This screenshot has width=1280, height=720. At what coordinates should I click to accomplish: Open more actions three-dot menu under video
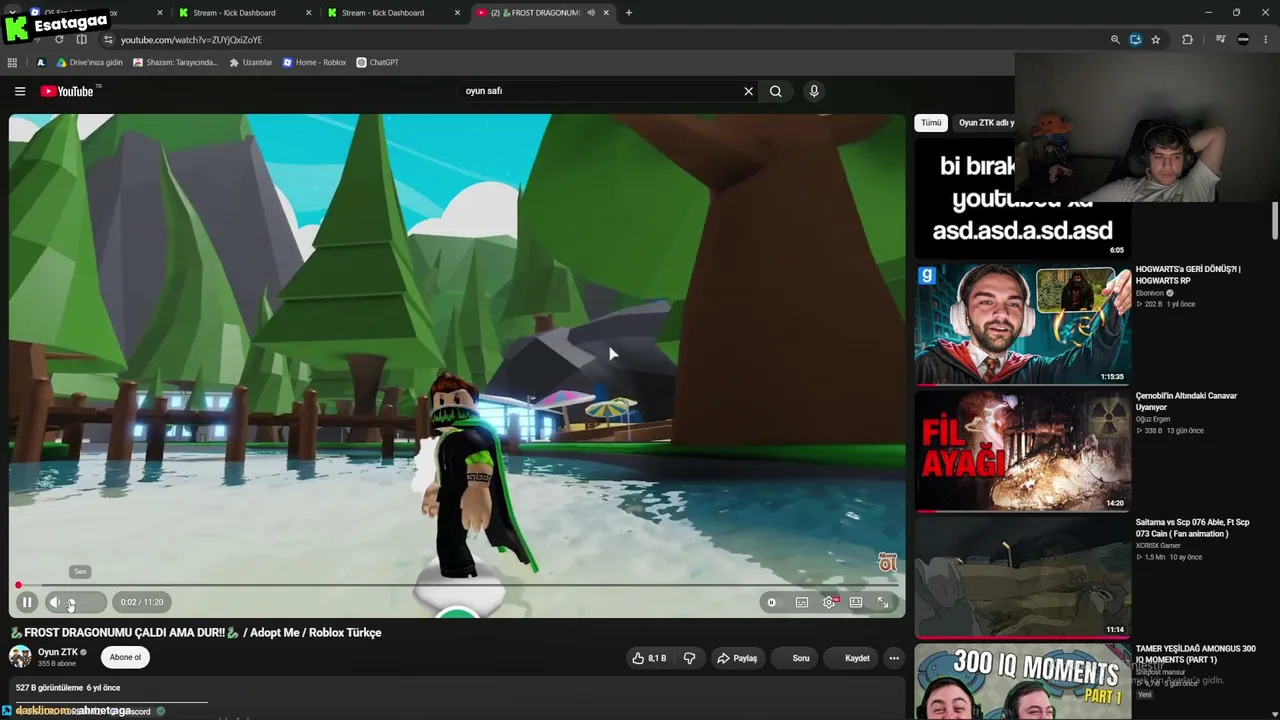[894, 658]
